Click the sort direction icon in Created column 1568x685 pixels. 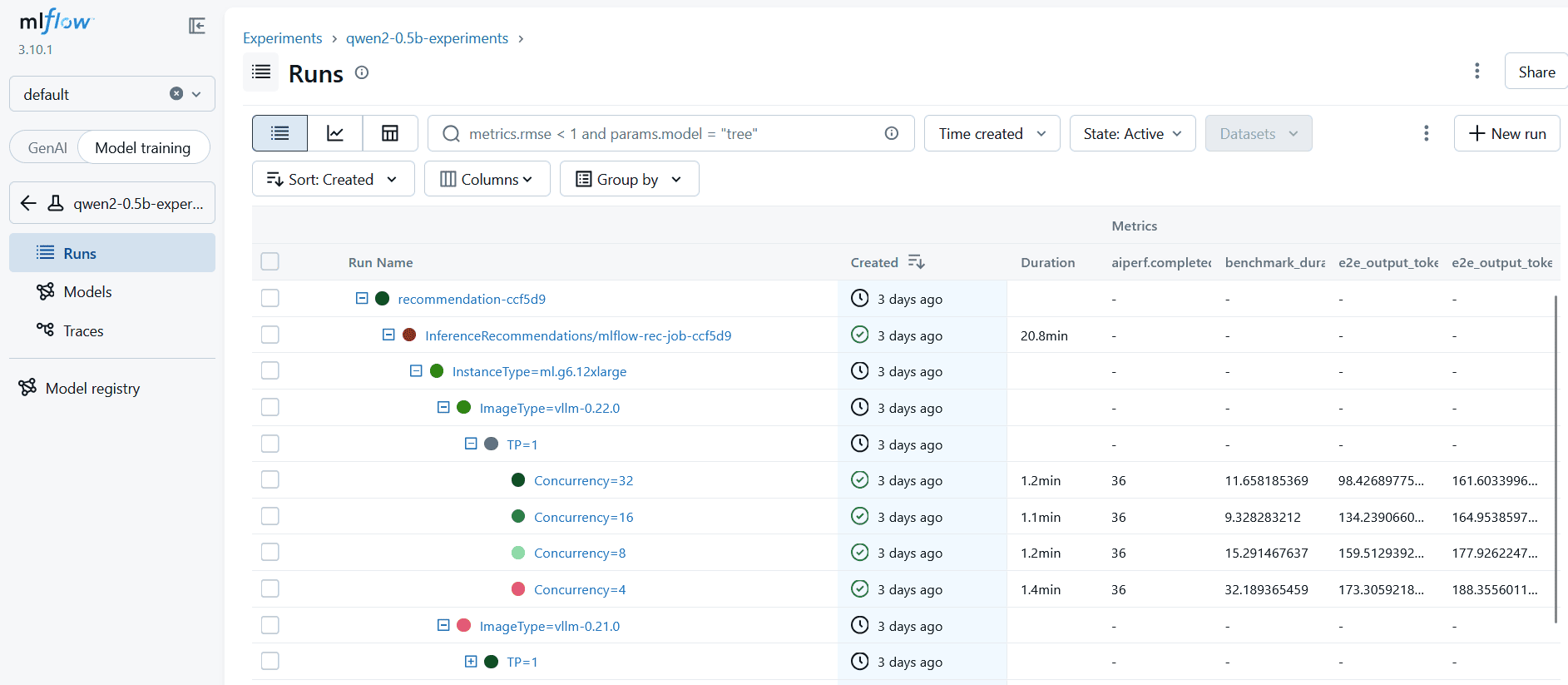[x=917, y=262]
